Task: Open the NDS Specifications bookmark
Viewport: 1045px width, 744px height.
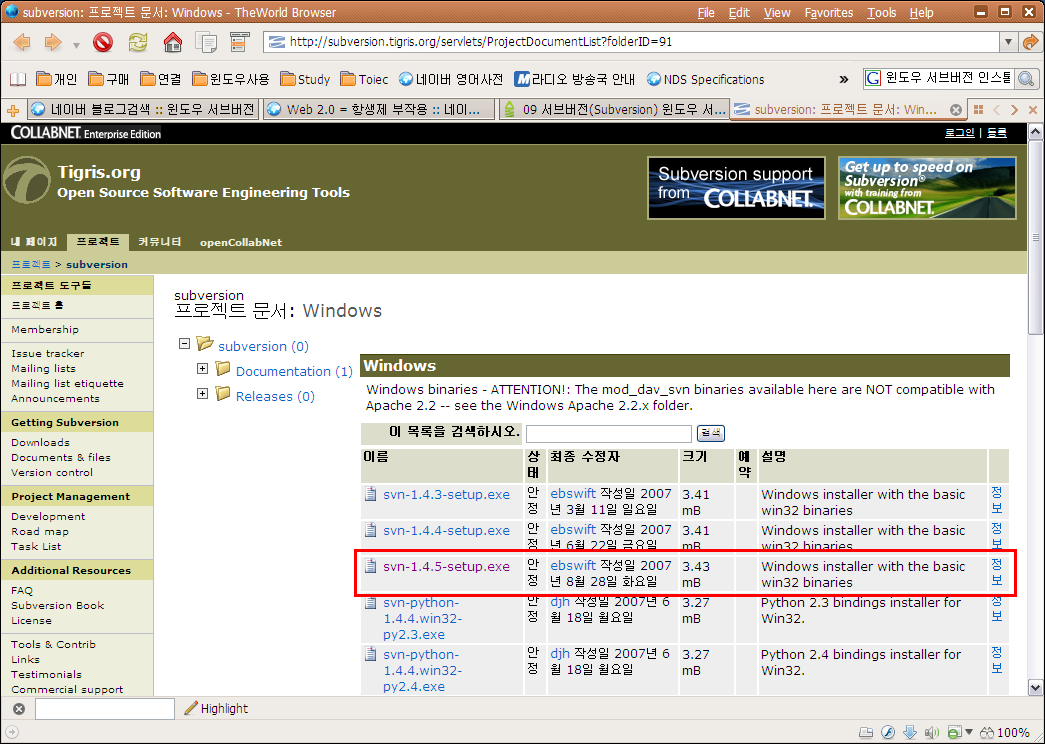Action: click(706, 79)
